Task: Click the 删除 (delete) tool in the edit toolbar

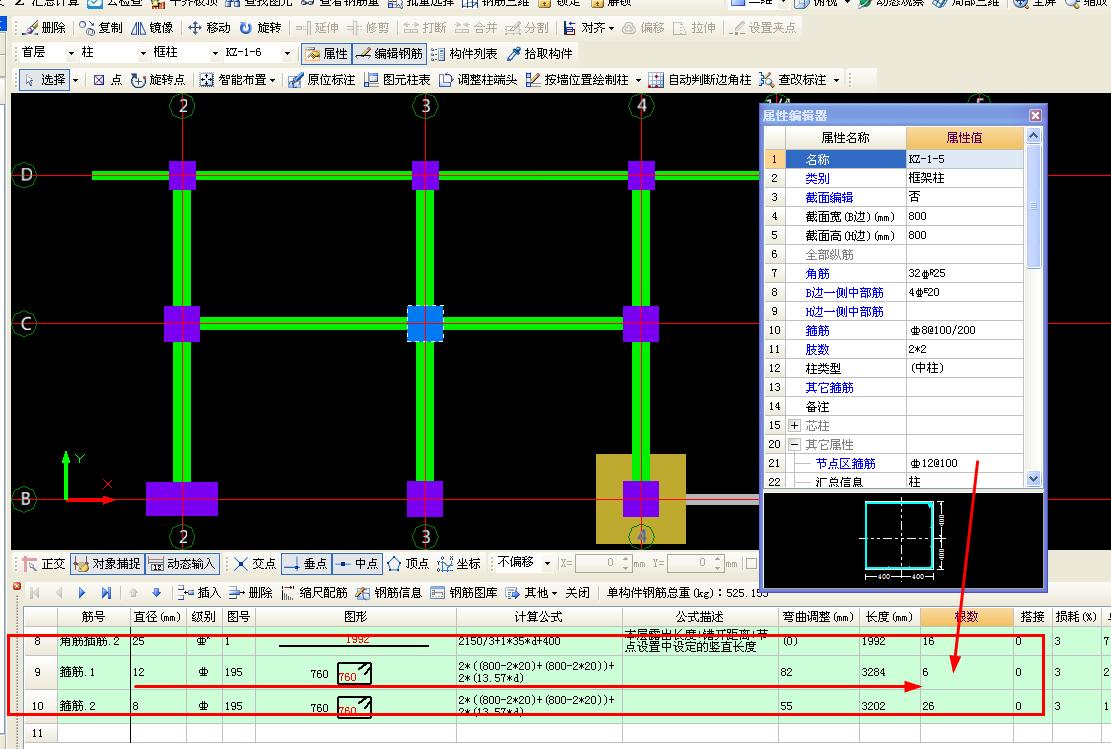Action: point(44,28)
